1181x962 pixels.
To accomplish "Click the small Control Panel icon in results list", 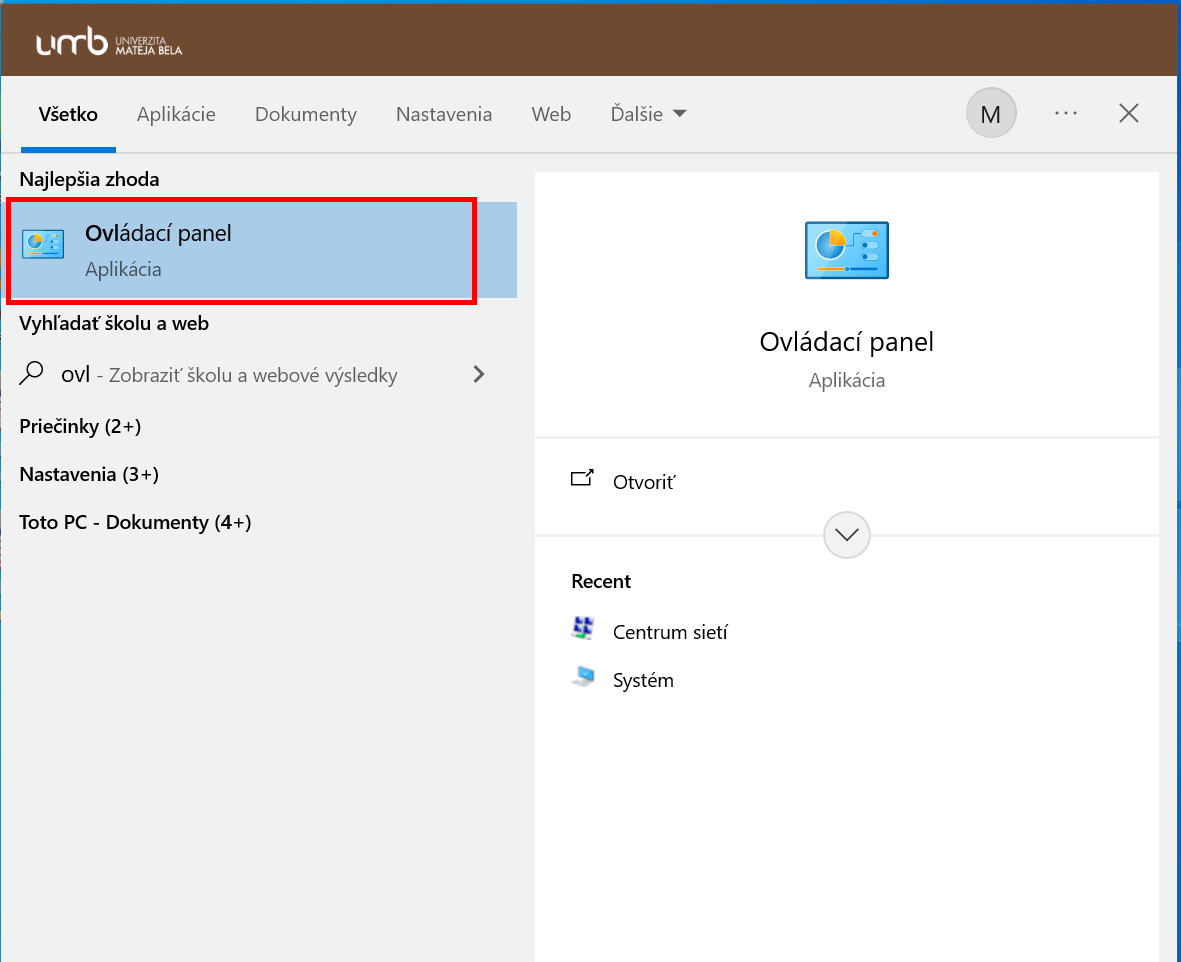I will point(43,244).
